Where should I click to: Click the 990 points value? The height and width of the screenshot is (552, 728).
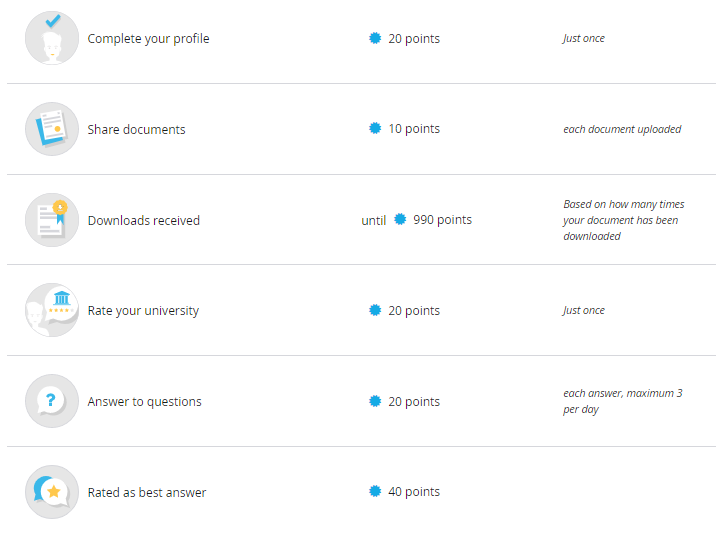442,220
